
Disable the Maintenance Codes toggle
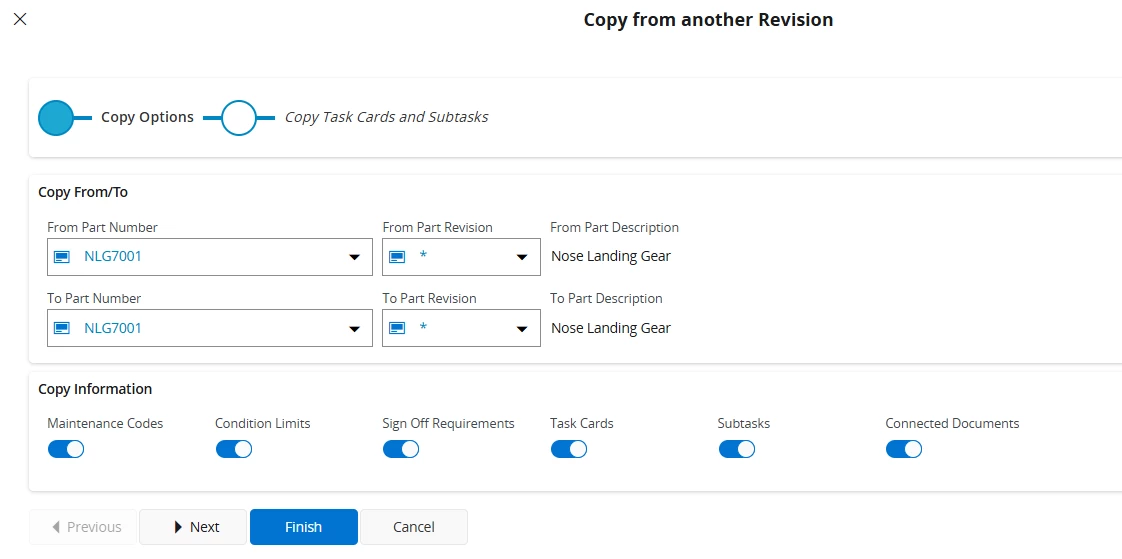pyautogui.click(x=66, y=449)
